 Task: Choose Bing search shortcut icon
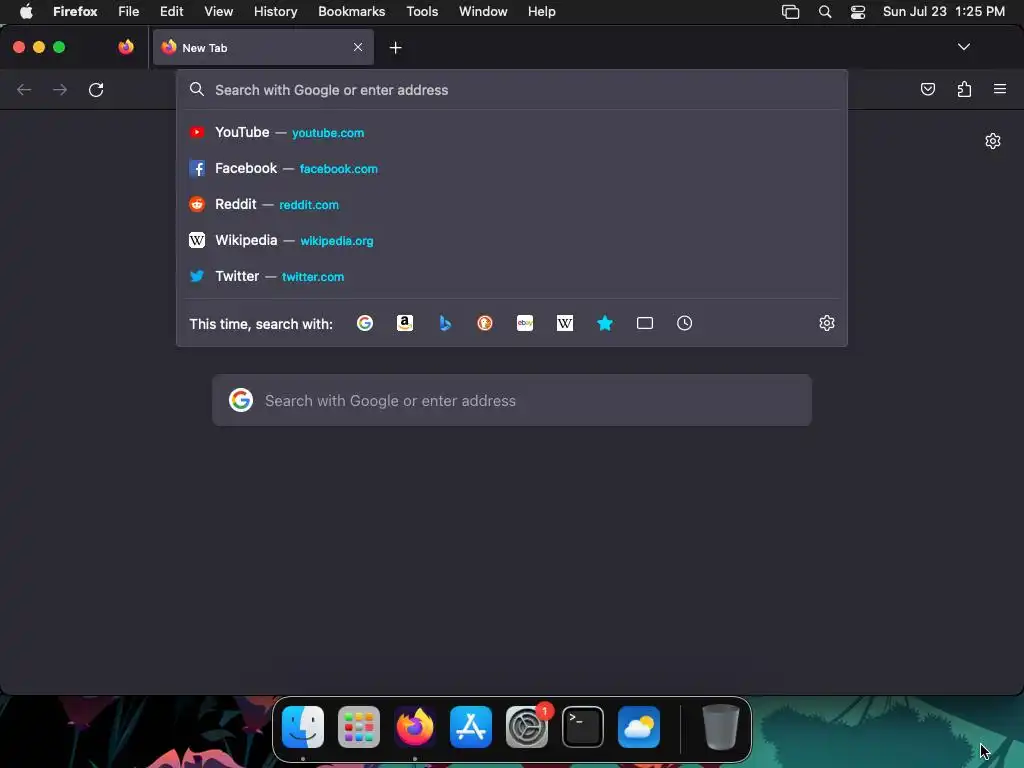445,323
